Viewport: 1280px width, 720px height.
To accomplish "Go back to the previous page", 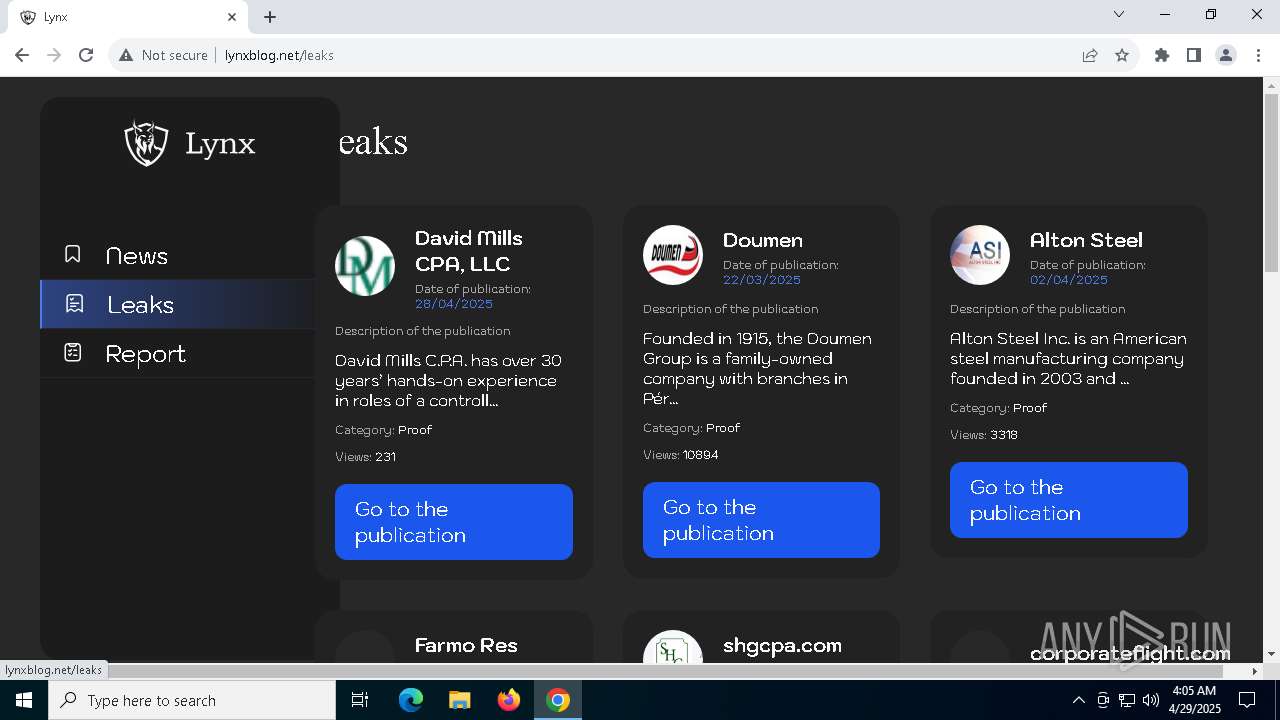I will click(x=22, y=55).
